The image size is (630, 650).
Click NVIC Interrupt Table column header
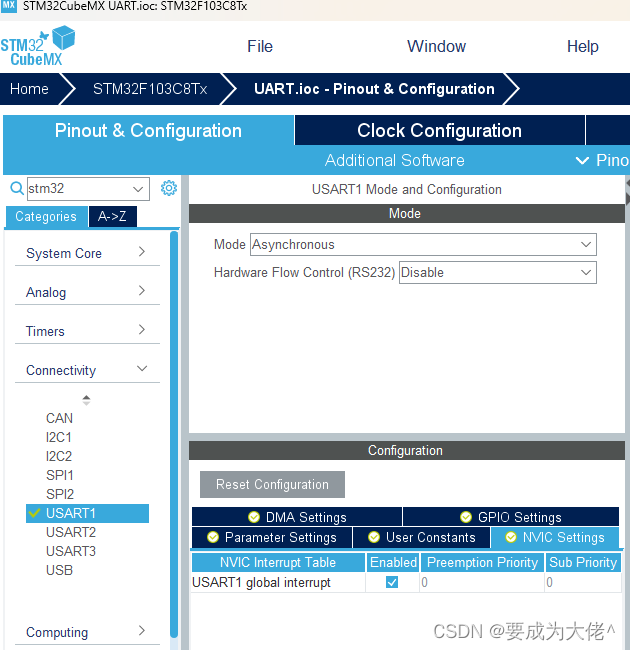(x=278, y=563)
